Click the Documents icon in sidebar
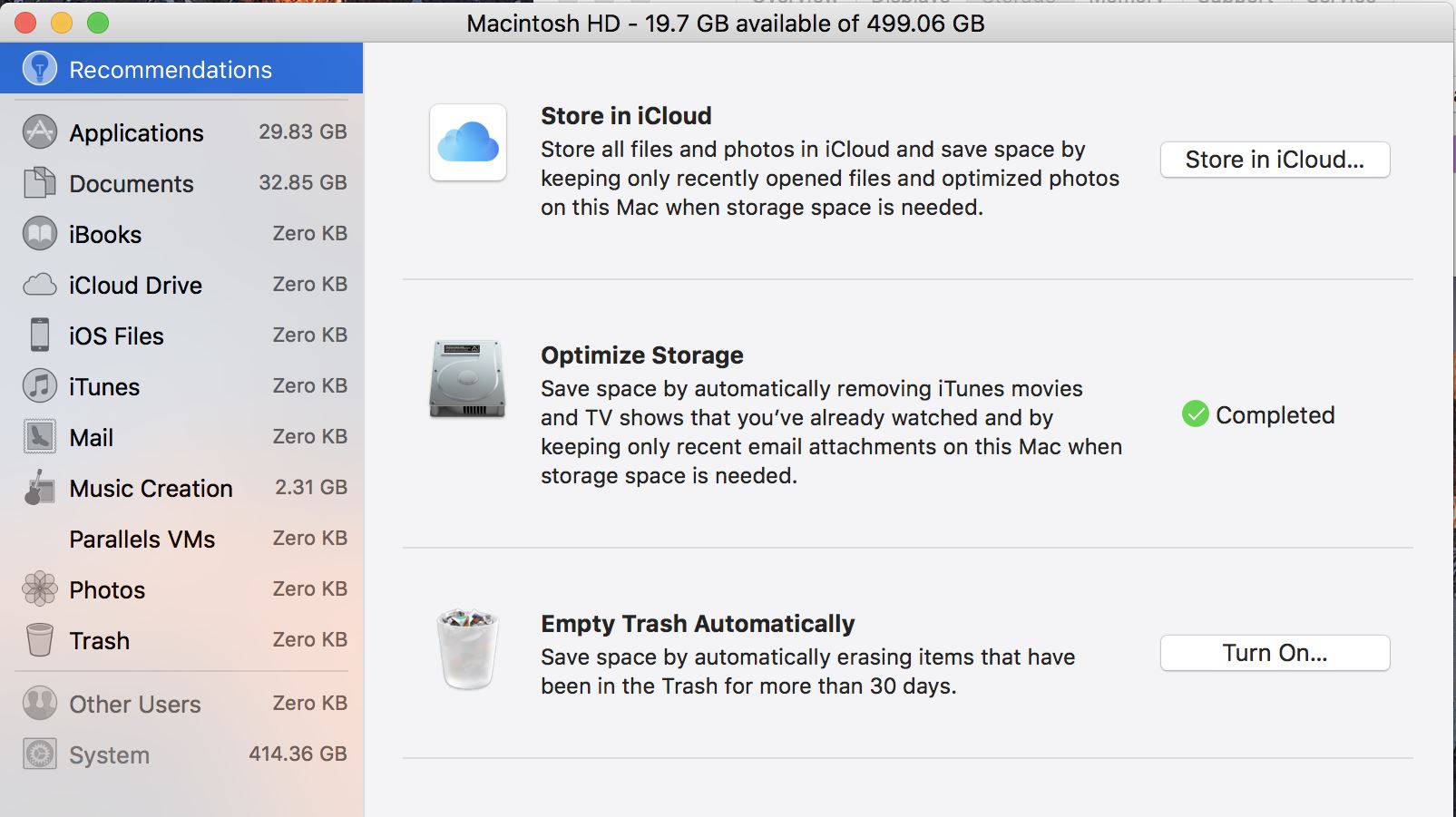This screenshot has height=817, width=1456. pos(40,183)
